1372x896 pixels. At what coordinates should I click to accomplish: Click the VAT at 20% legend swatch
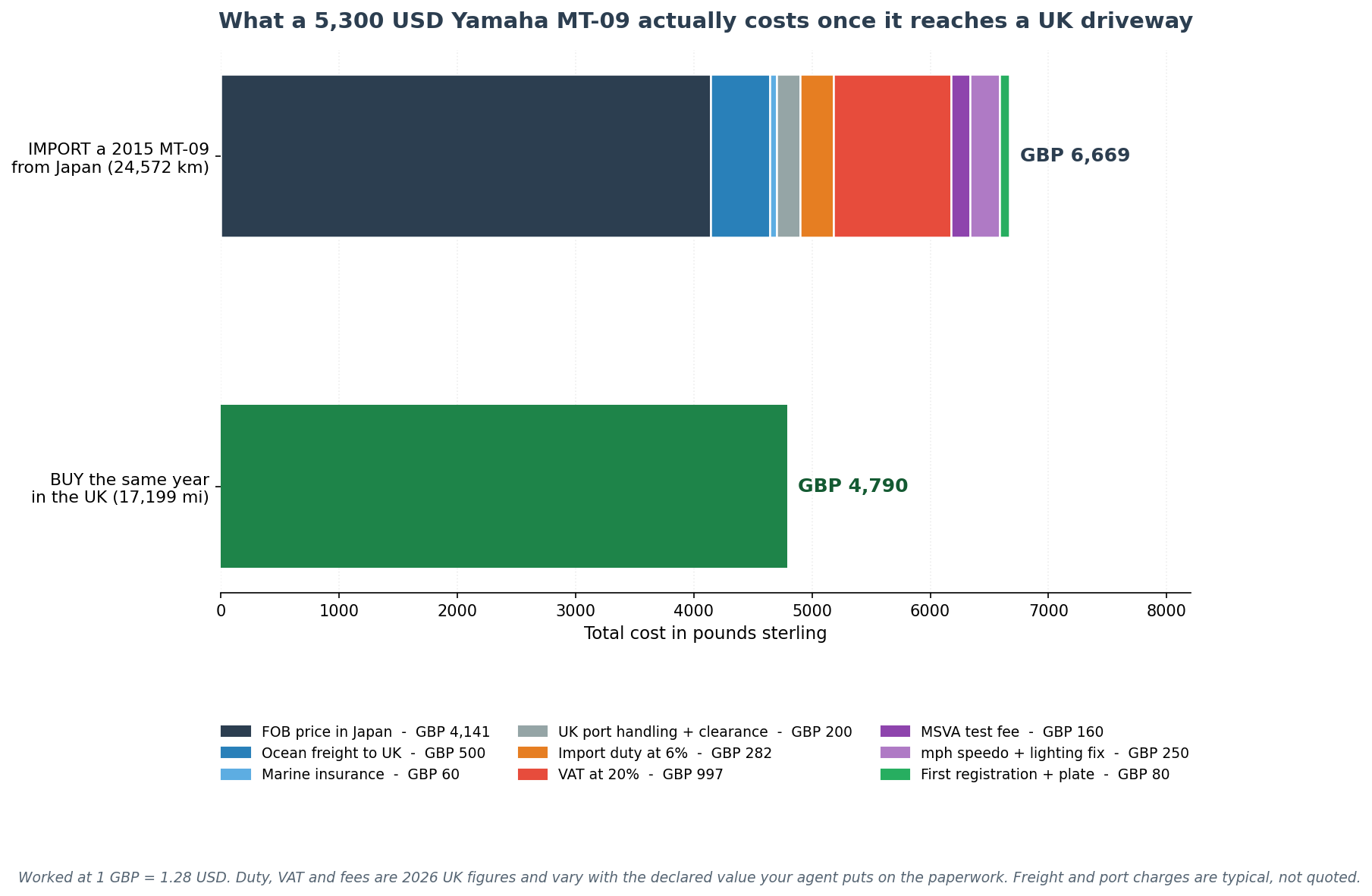tap(532, 774)
